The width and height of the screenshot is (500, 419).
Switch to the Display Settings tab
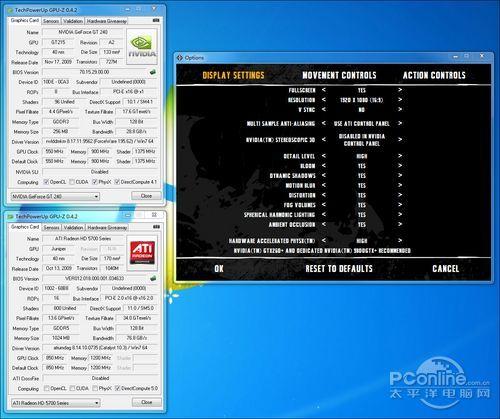(233, 75)
